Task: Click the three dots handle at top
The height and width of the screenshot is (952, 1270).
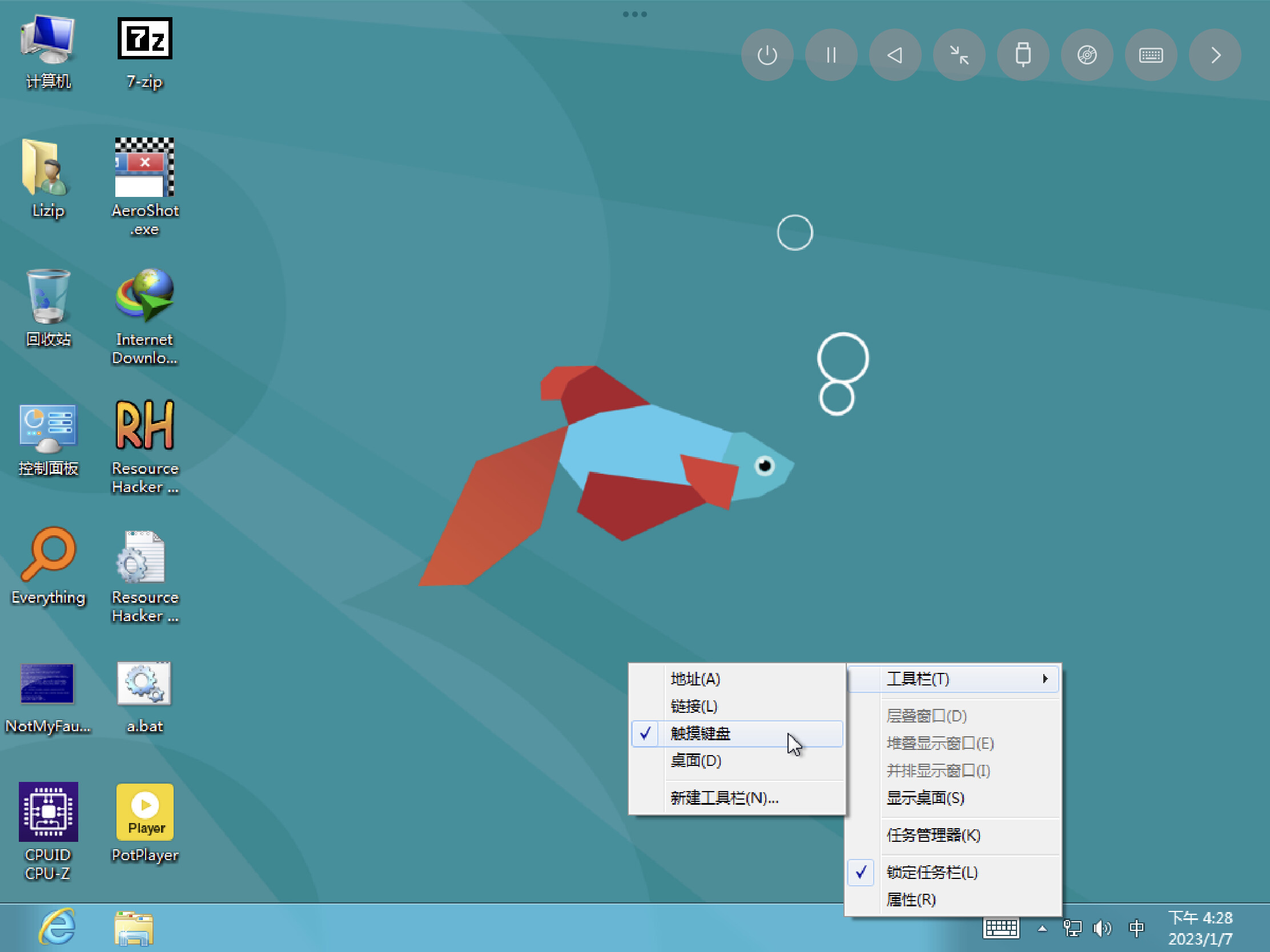Action: coord(635,14)
